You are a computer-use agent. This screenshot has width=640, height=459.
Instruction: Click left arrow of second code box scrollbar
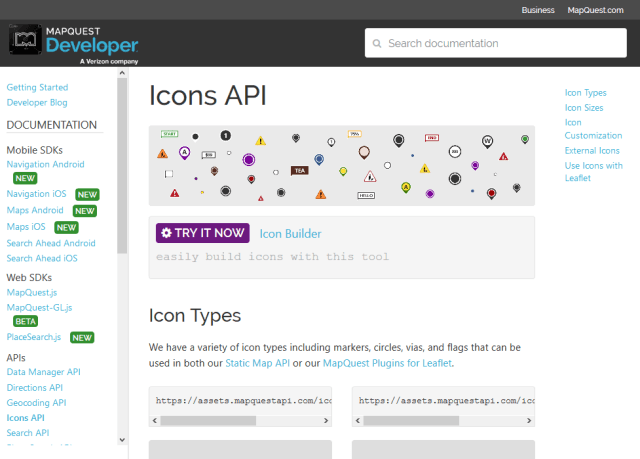point(358,421)
